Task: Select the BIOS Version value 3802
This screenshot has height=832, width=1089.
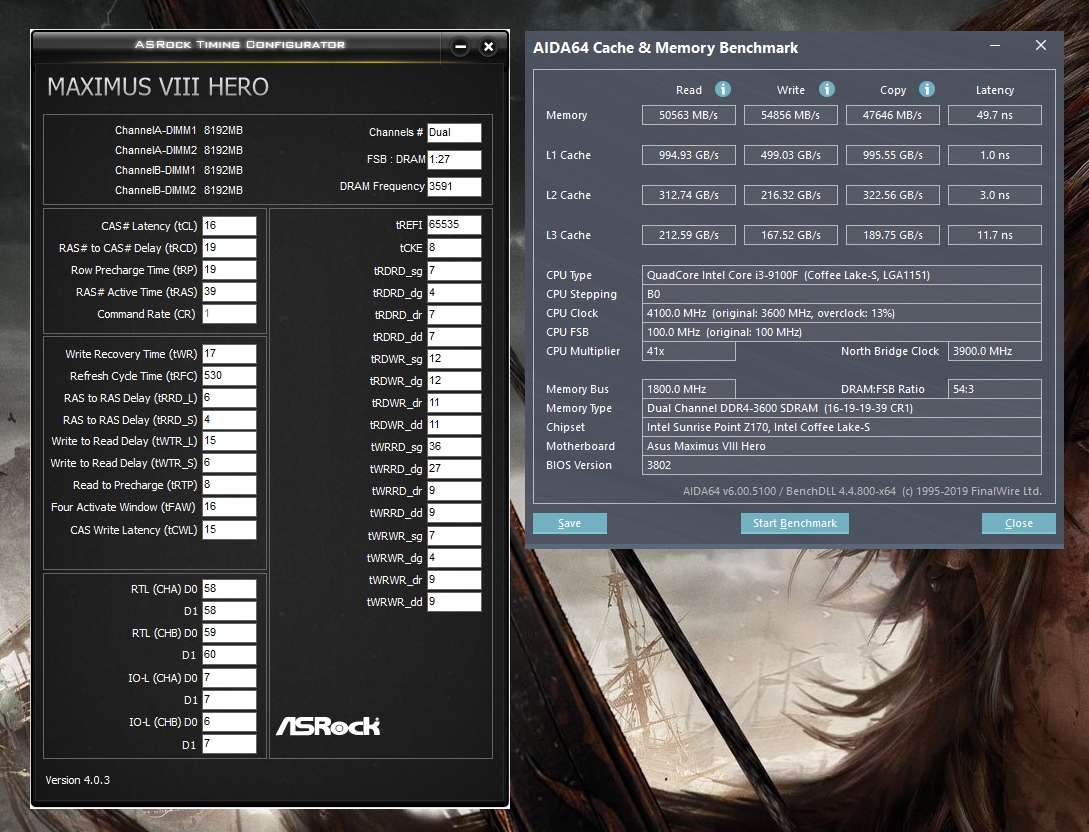Action: 841,465
